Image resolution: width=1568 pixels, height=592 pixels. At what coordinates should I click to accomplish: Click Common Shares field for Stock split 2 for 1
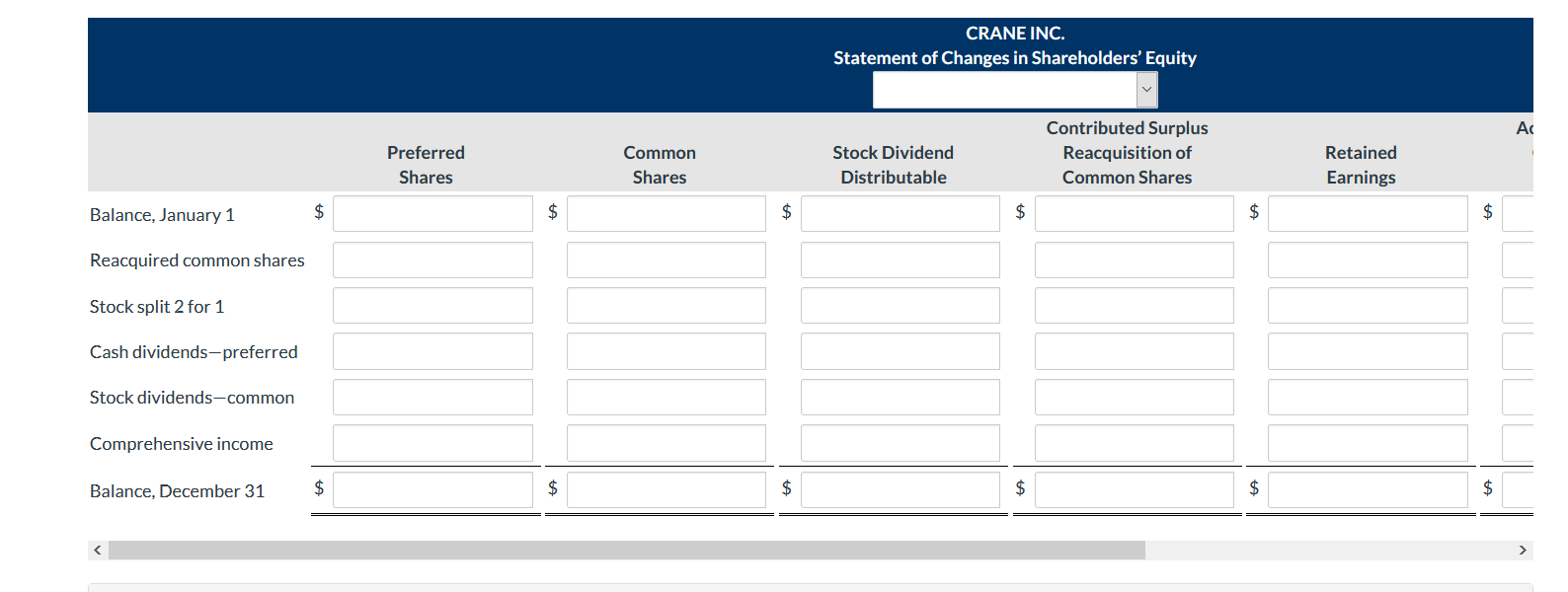point(666,305)
